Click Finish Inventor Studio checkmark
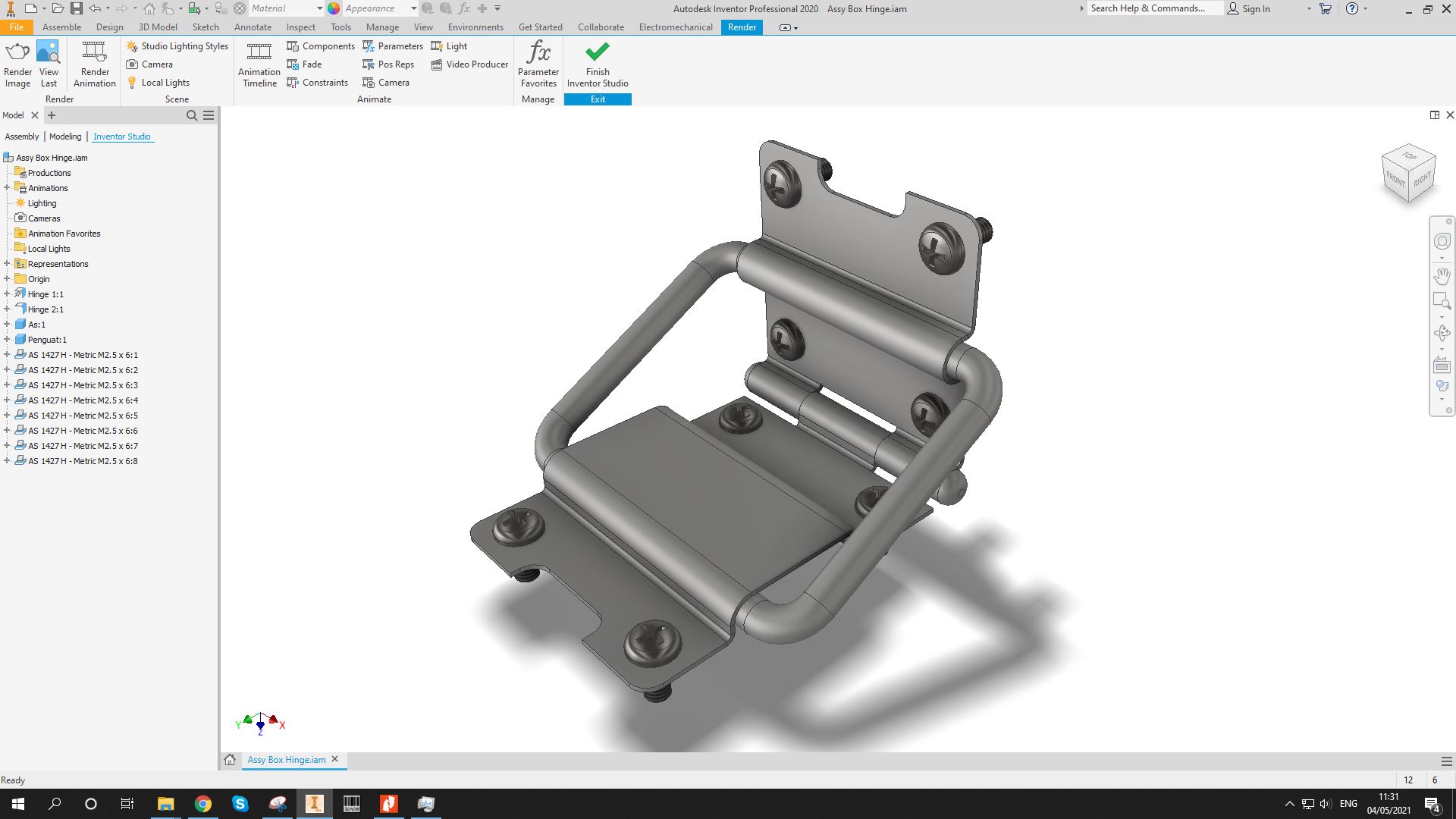This screenshot has height=819, width=1456. [x=597, y=52]
